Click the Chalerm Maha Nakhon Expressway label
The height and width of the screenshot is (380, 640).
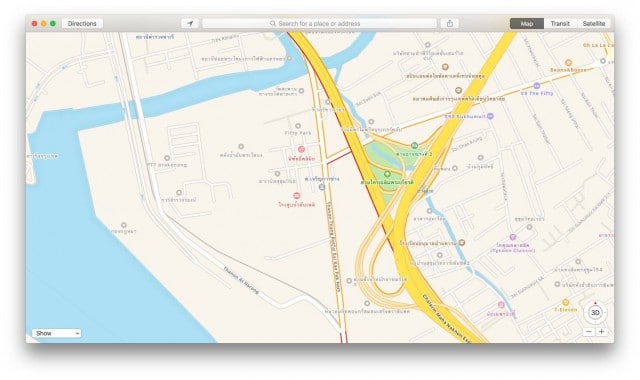click(447, 319)
